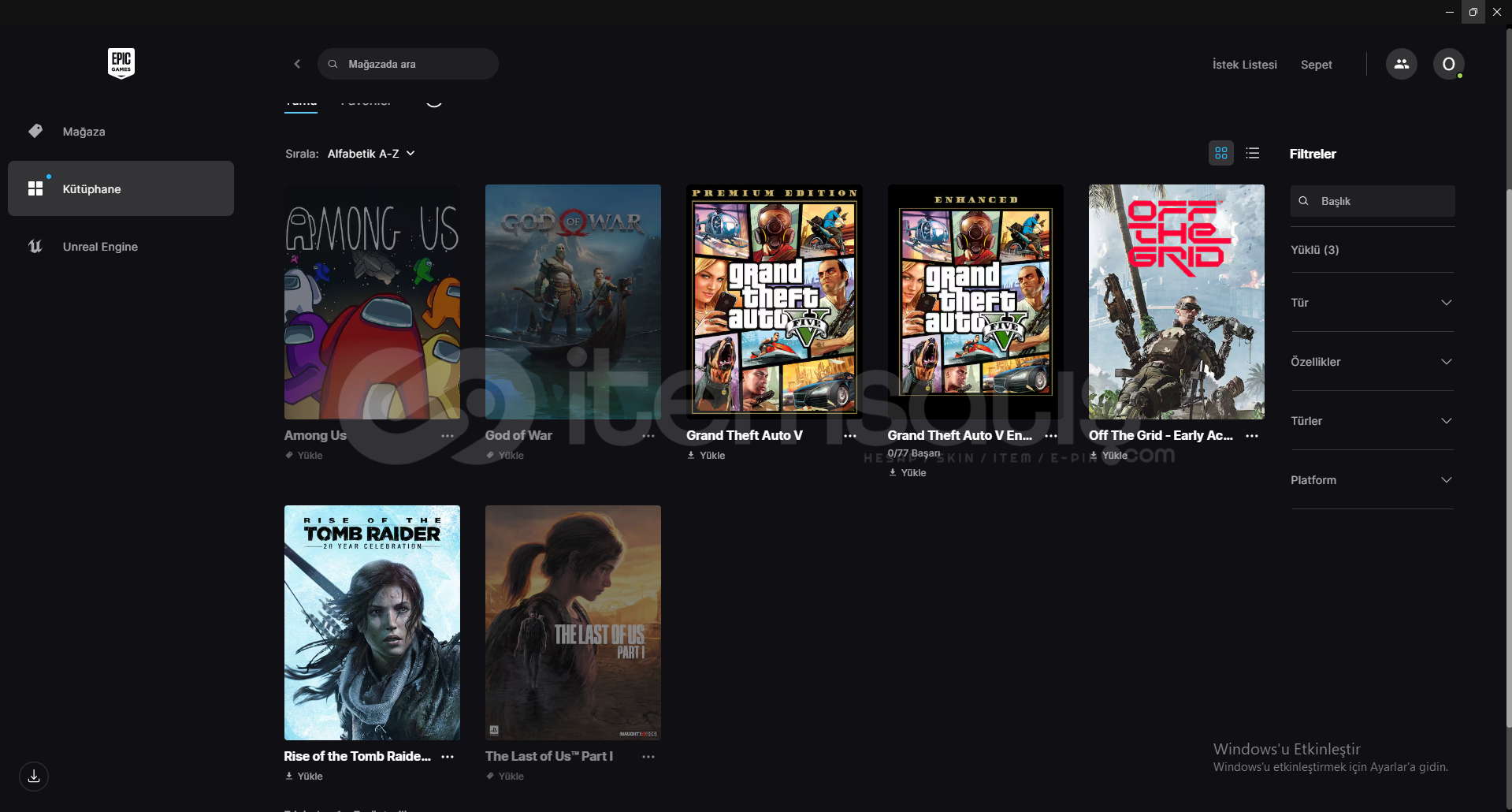Viewport: 1512px width, 812px height.
Task: Open the Among Us cover thumbnail
Action: [x=372, y=302]
